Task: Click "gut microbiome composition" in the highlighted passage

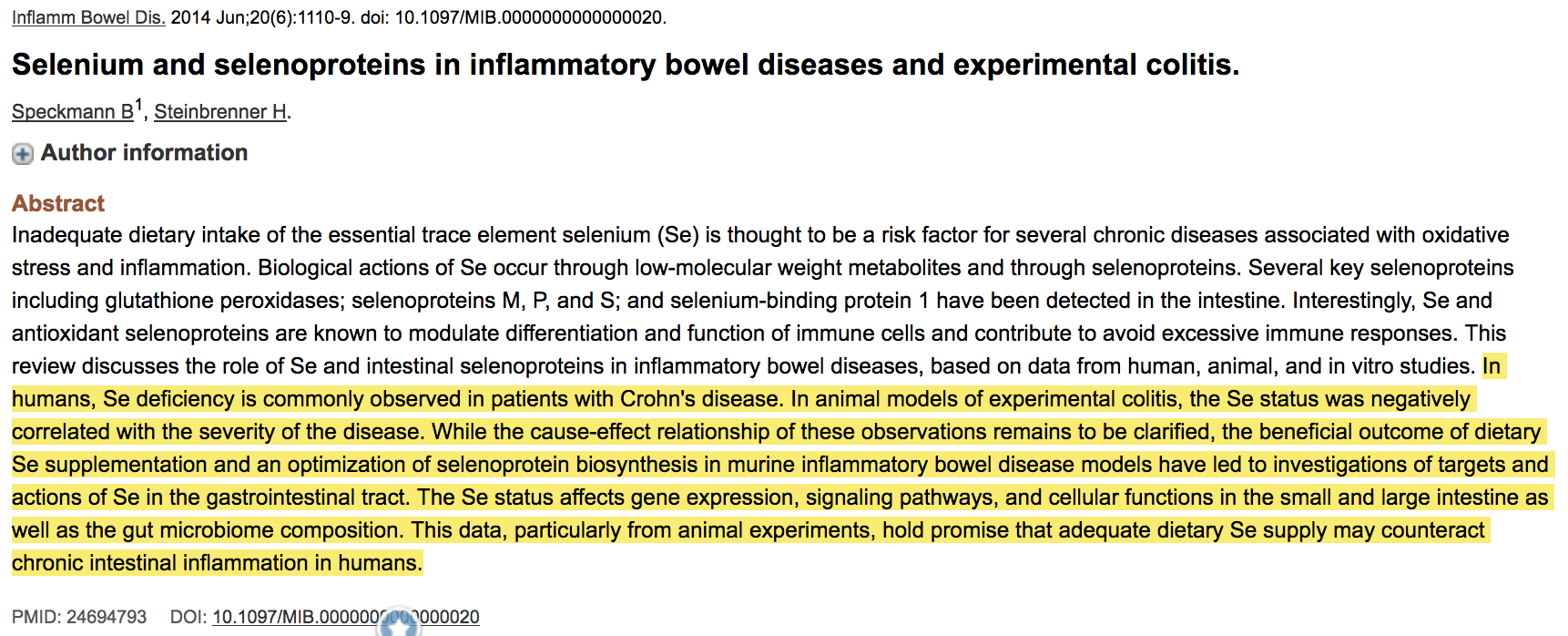Action: 265,530
